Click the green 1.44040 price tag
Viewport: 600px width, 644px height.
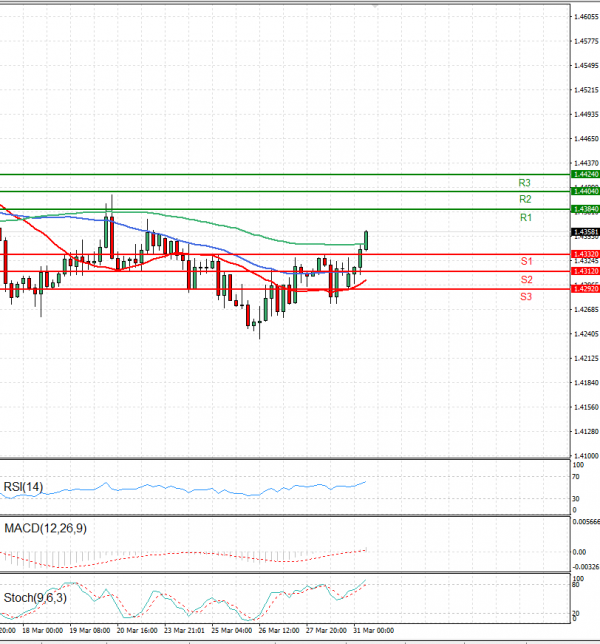point(586,191)
